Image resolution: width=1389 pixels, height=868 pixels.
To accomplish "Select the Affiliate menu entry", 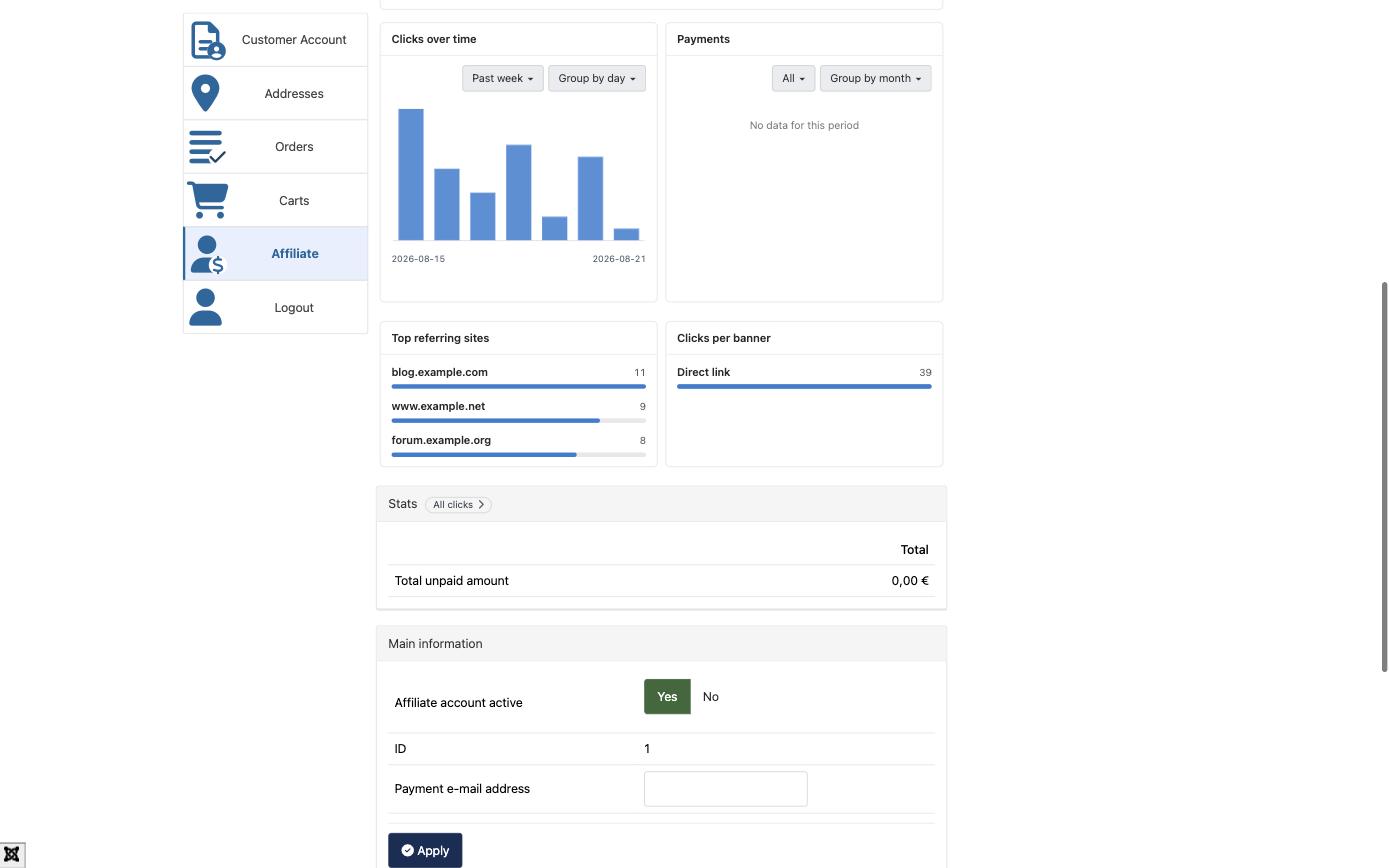I will pos(276,254).
